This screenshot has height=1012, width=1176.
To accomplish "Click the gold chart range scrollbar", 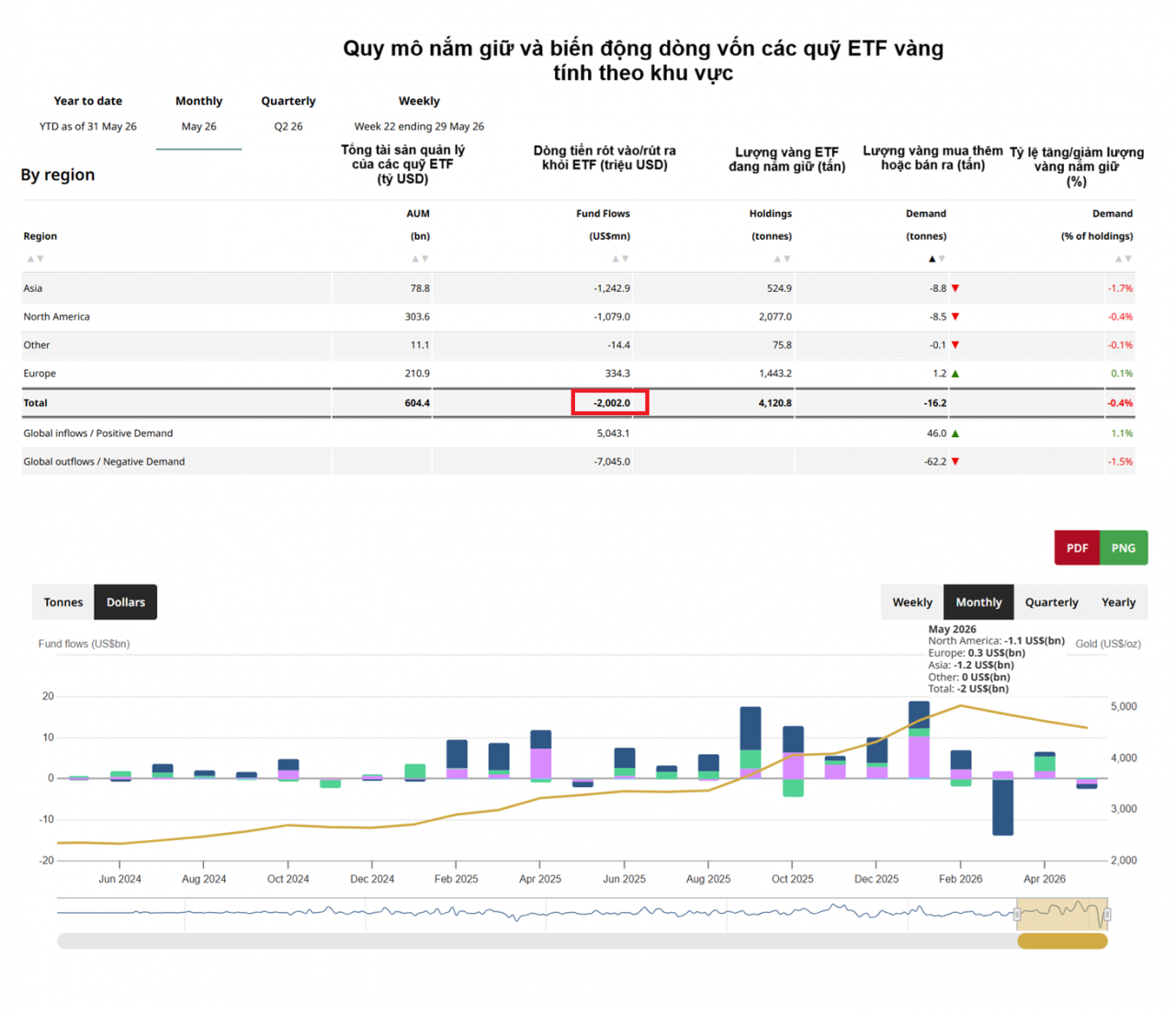I will [x=1062, y=941].
